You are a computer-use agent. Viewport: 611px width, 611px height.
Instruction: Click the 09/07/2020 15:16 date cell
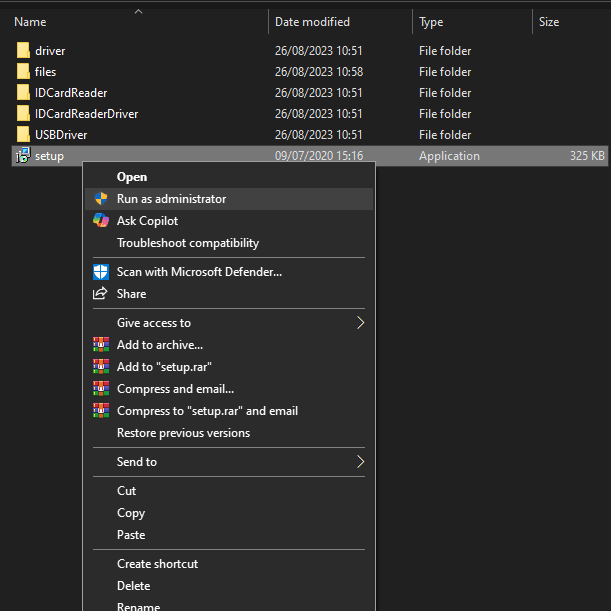coord(319,156)
